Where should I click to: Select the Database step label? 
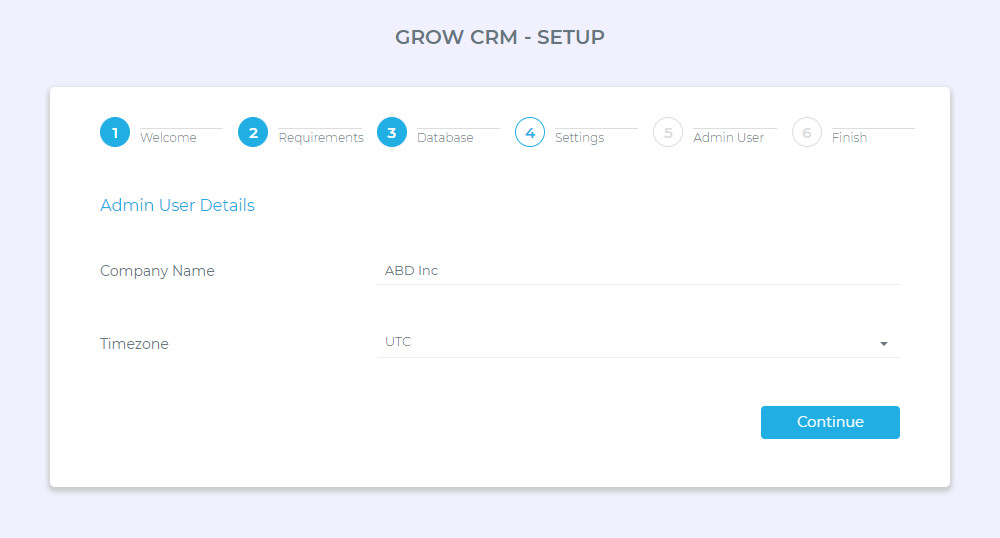click(445, 138)
